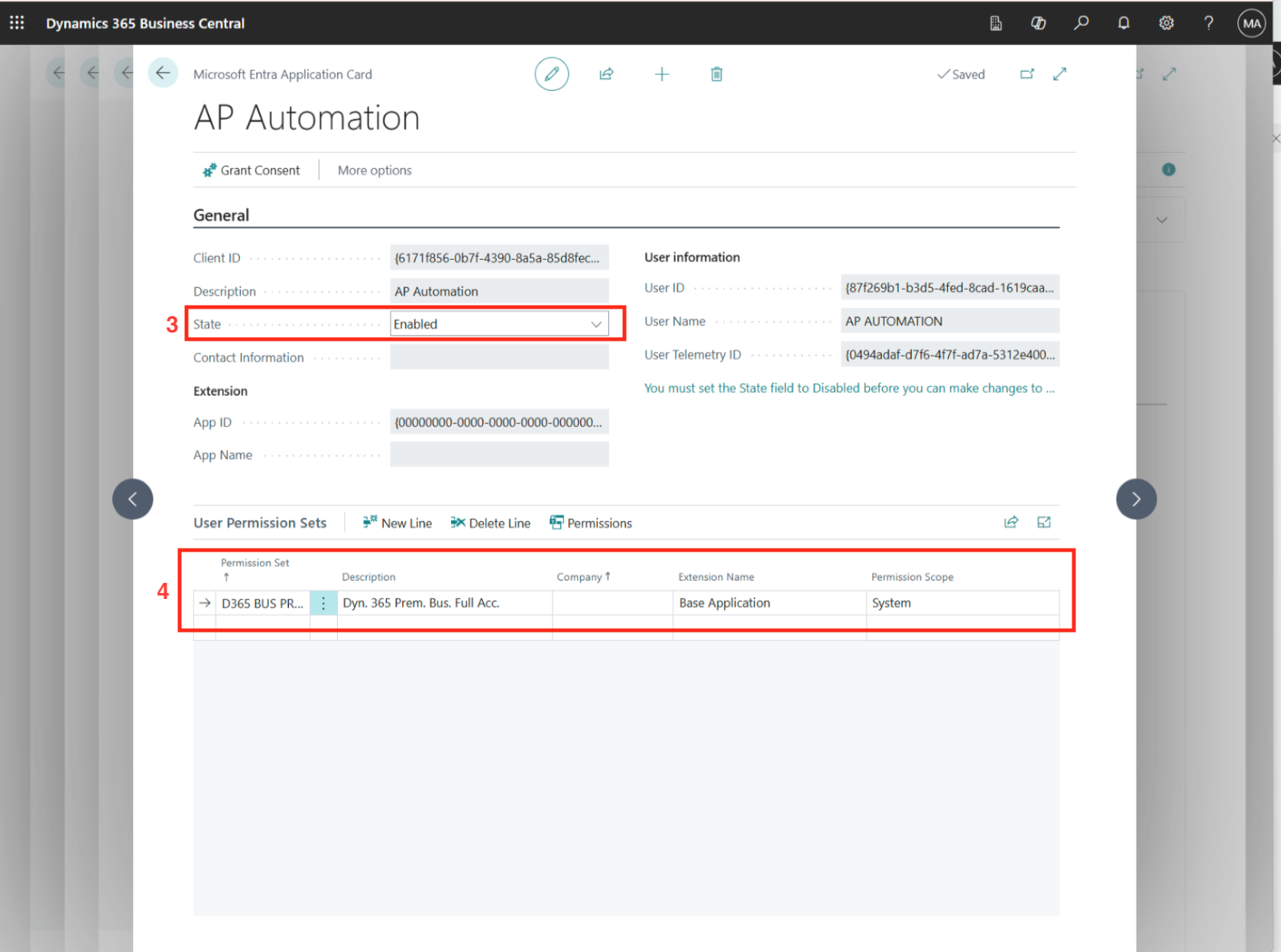Screen dimensions: 1281x952
Task: Click Base Application cell
Action: click(x=770, y=603)
